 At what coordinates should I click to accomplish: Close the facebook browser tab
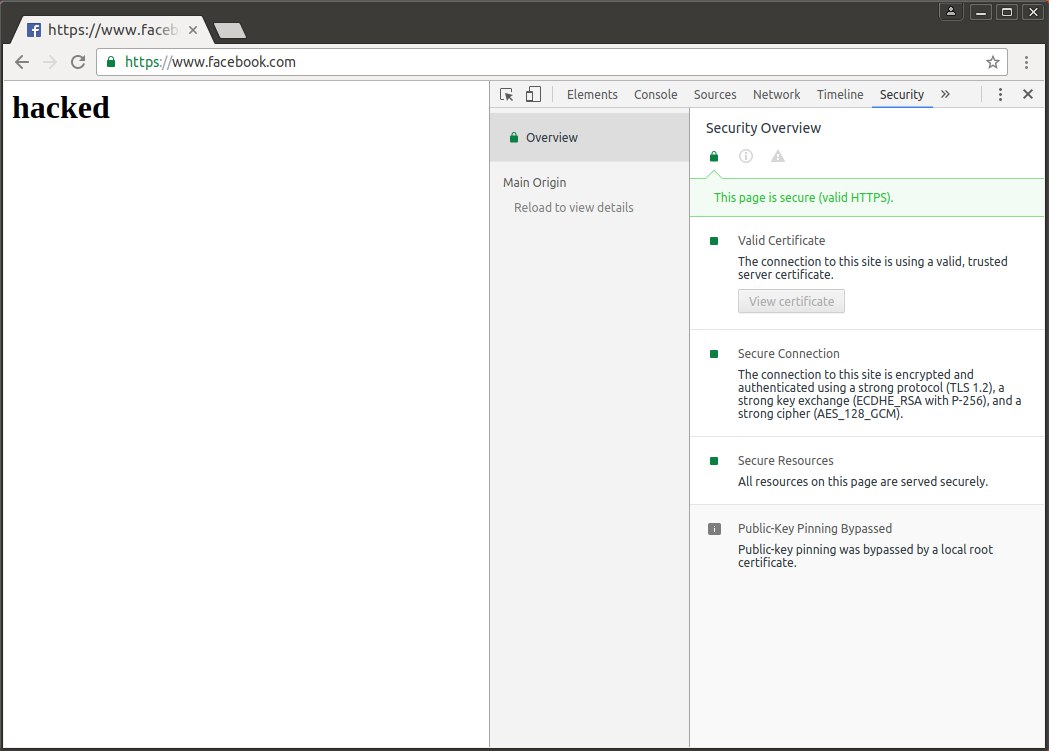pyautogui.click(x=193, y=30)
